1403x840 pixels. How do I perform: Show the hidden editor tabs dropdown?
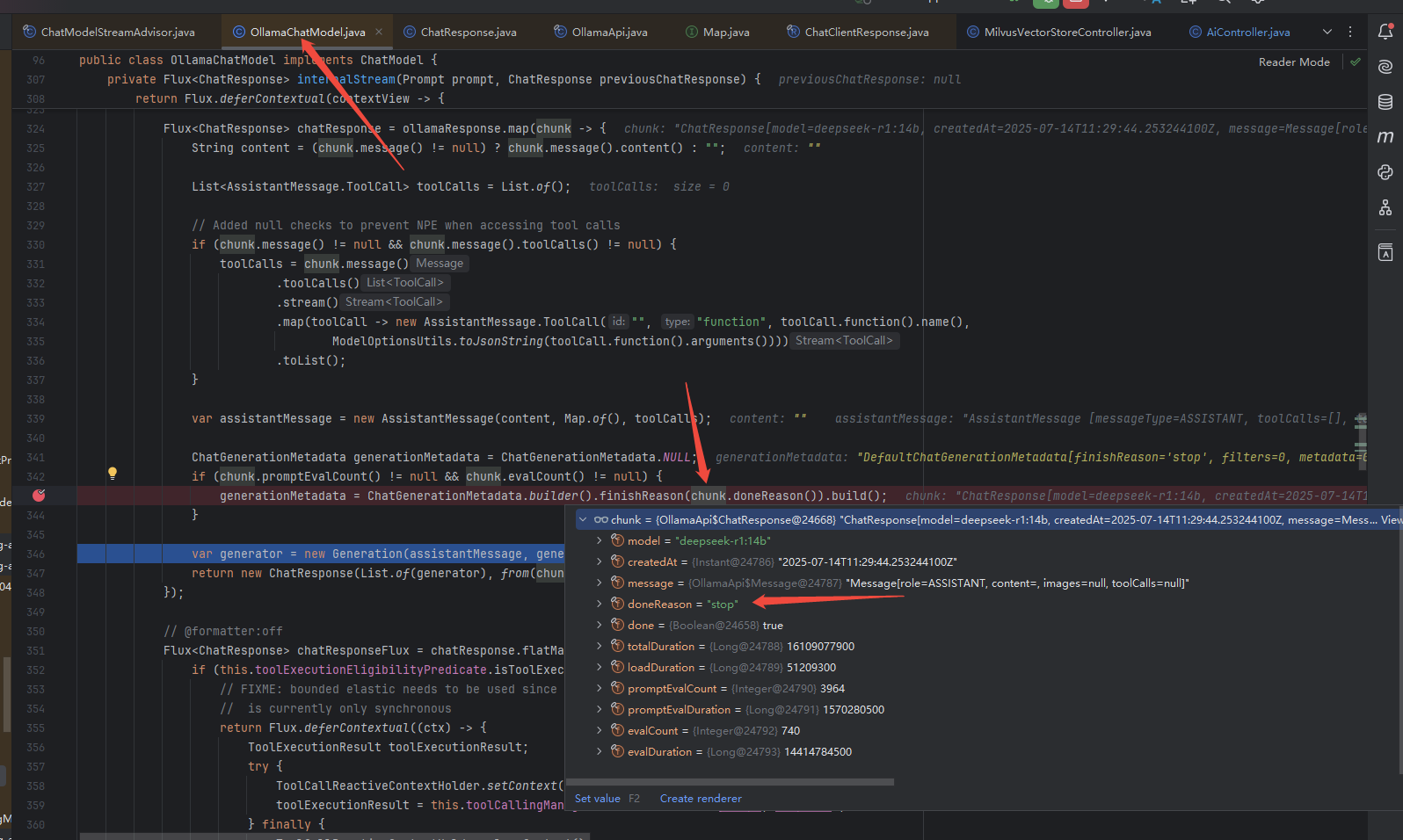(x=1327, y=32)
